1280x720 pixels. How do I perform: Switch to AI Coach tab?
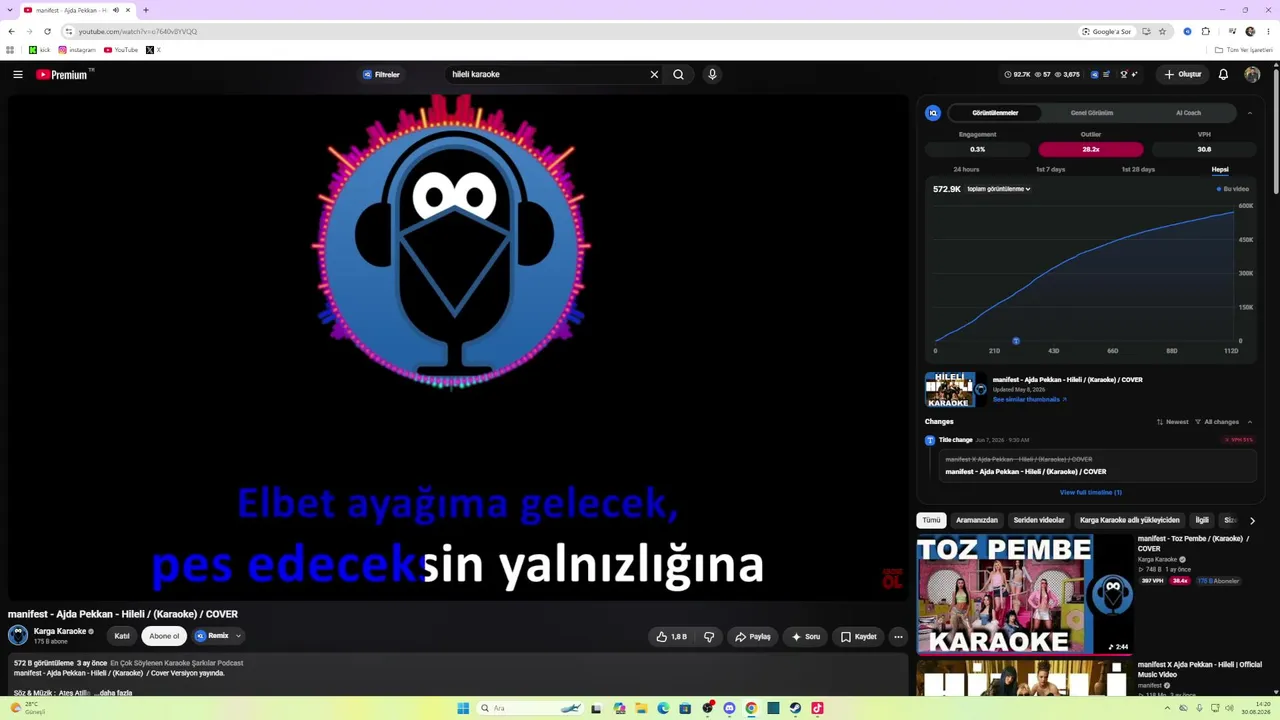click(1188, 113)
